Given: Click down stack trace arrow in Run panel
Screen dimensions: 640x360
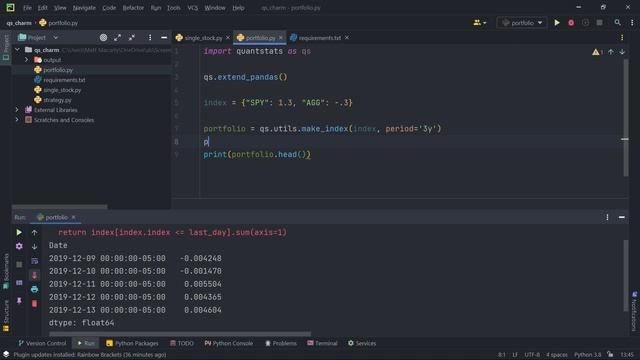Looking at the screenshot, I should (34, 246).
